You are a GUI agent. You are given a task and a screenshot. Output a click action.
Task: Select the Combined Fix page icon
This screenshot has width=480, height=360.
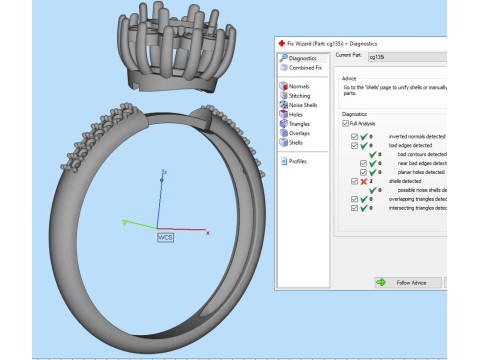pyautogui.click(x=284, y=68)
